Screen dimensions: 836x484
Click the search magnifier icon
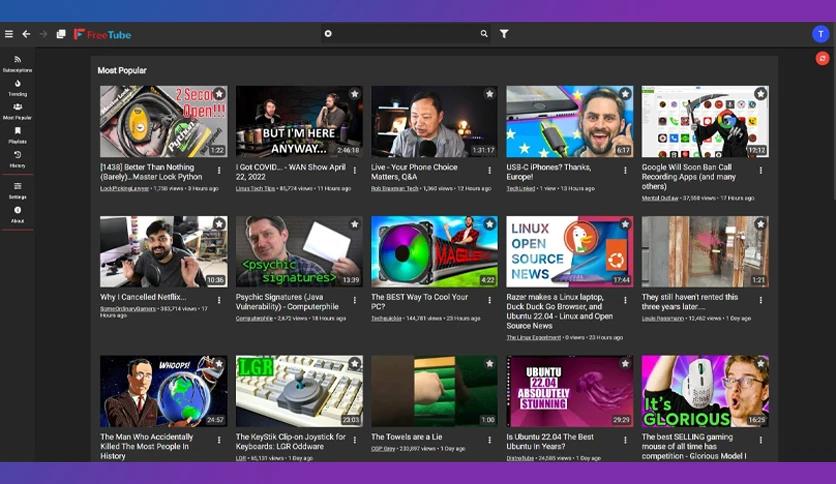[484, 34]
